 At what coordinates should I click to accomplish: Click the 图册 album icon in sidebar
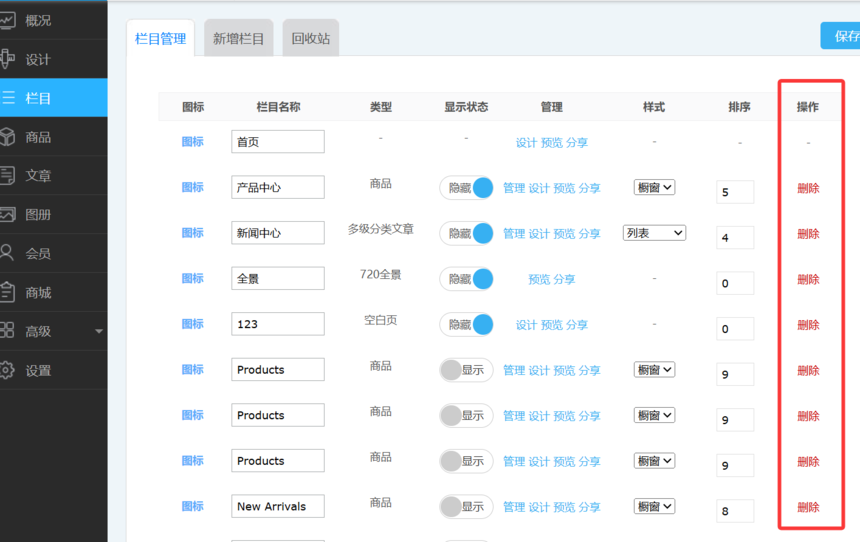(x=8, y=215)
